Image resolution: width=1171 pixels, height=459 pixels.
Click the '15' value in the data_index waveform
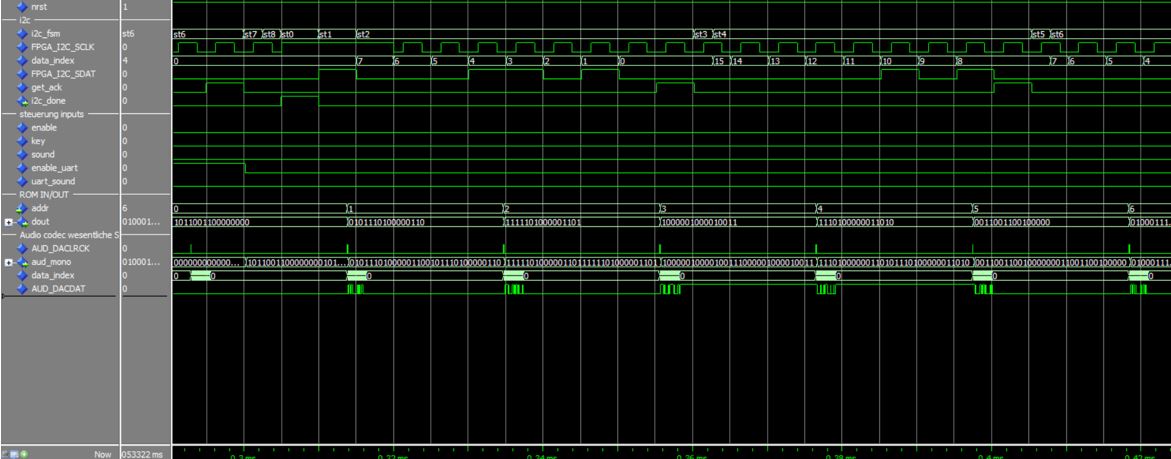[x=718, y=61]
